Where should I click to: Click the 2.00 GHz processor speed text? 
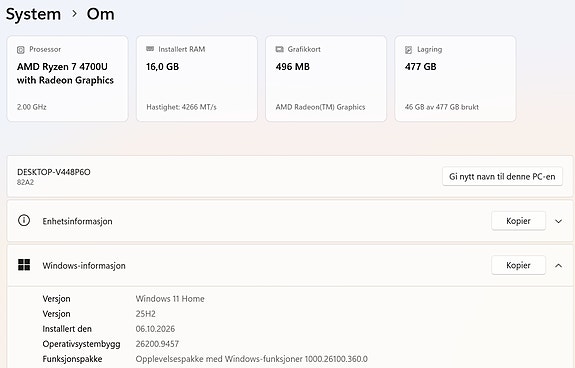[32, 107]
